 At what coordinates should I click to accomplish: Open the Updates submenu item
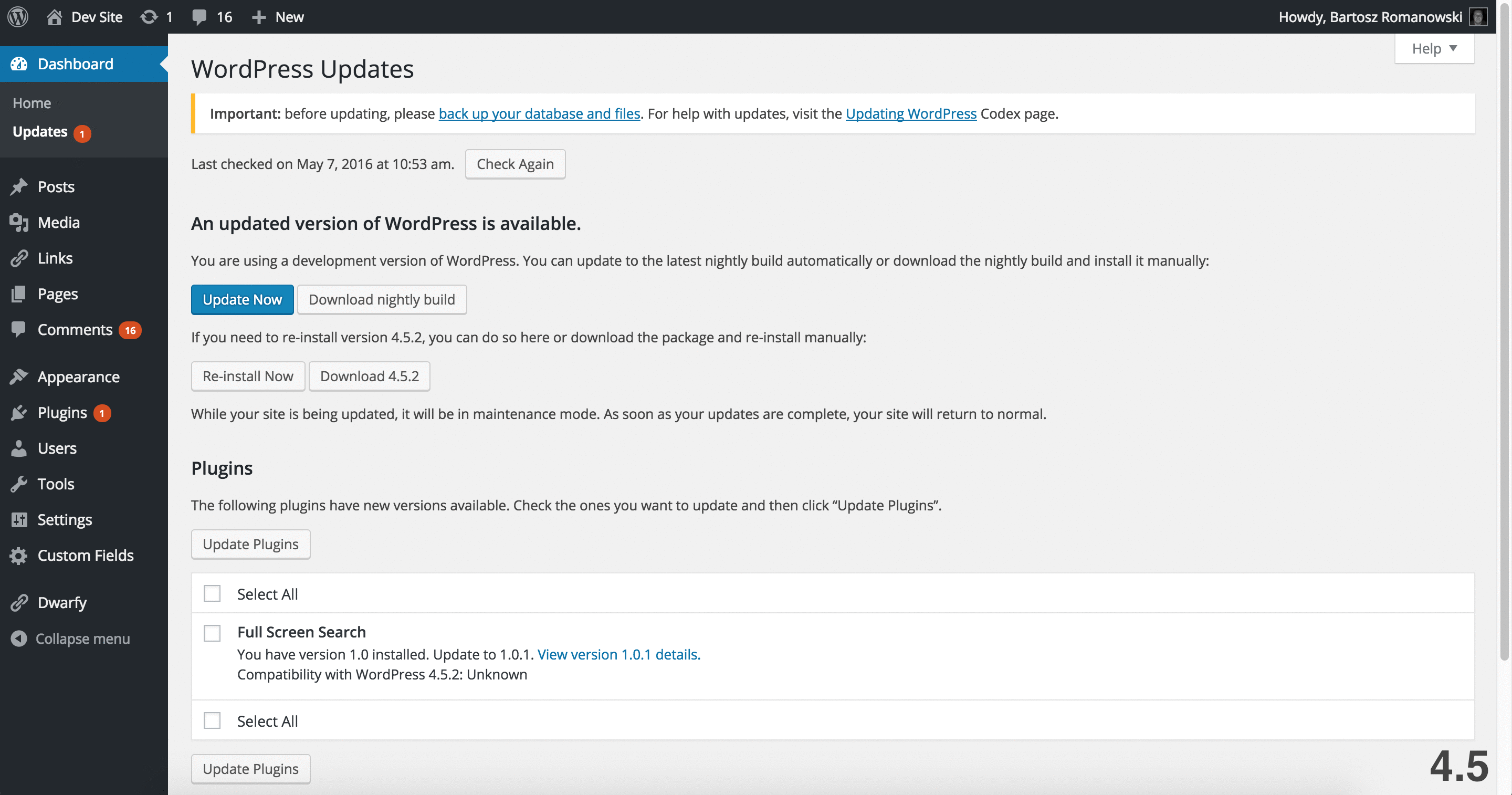pyautogui.click(x=40, y=131)
